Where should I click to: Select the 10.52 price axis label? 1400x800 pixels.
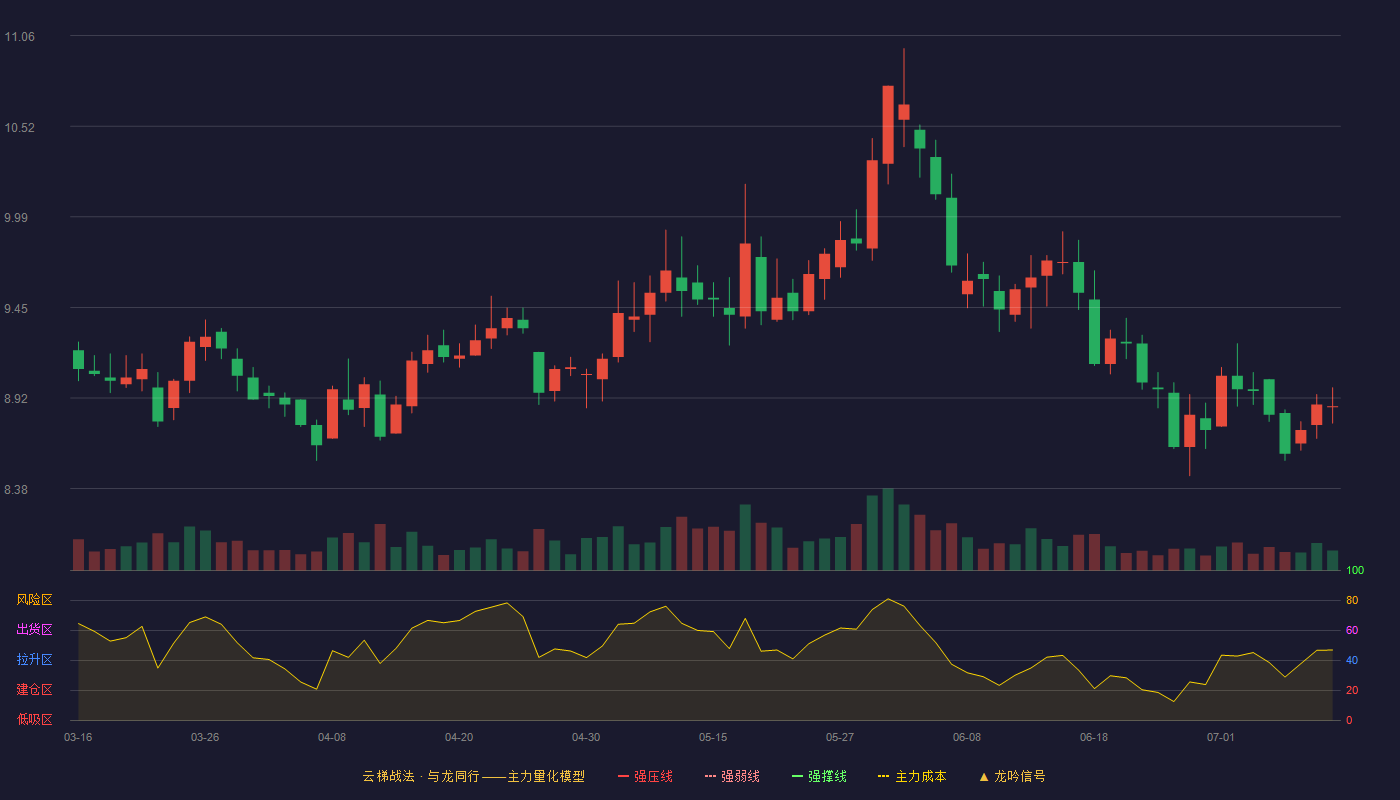pyautogui.click(x=20, y=128)
